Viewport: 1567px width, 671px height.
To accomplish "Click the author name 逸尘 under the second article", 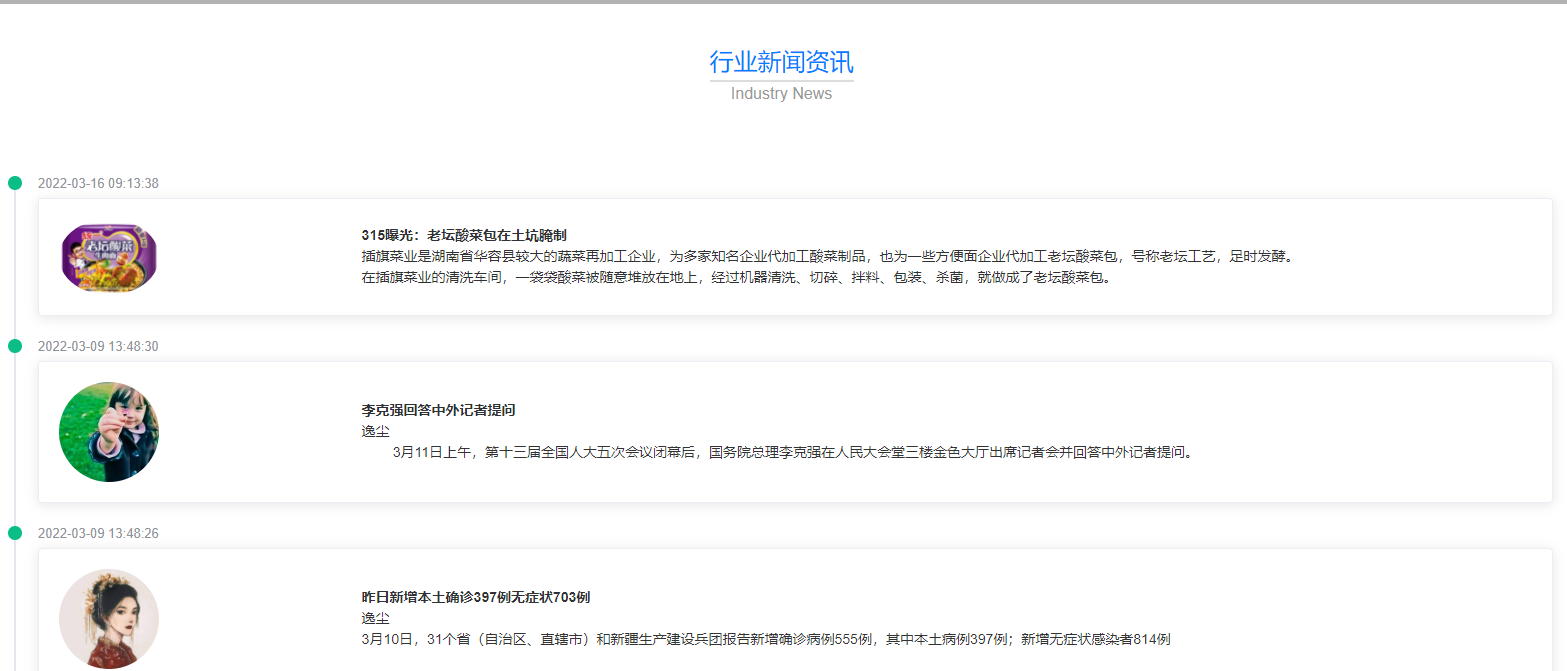I will 374,430.
